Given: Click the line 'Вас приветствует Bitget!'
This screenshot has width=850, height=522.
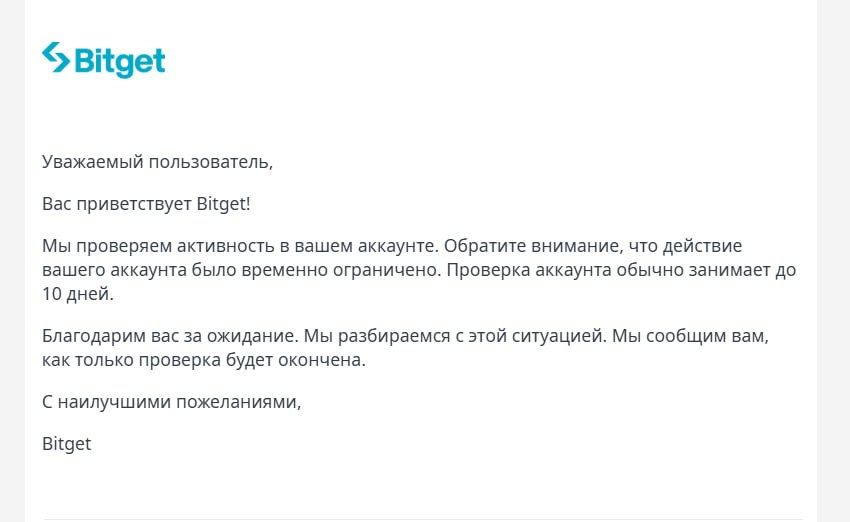Looking at the screenshot, I should coord(146,204).
